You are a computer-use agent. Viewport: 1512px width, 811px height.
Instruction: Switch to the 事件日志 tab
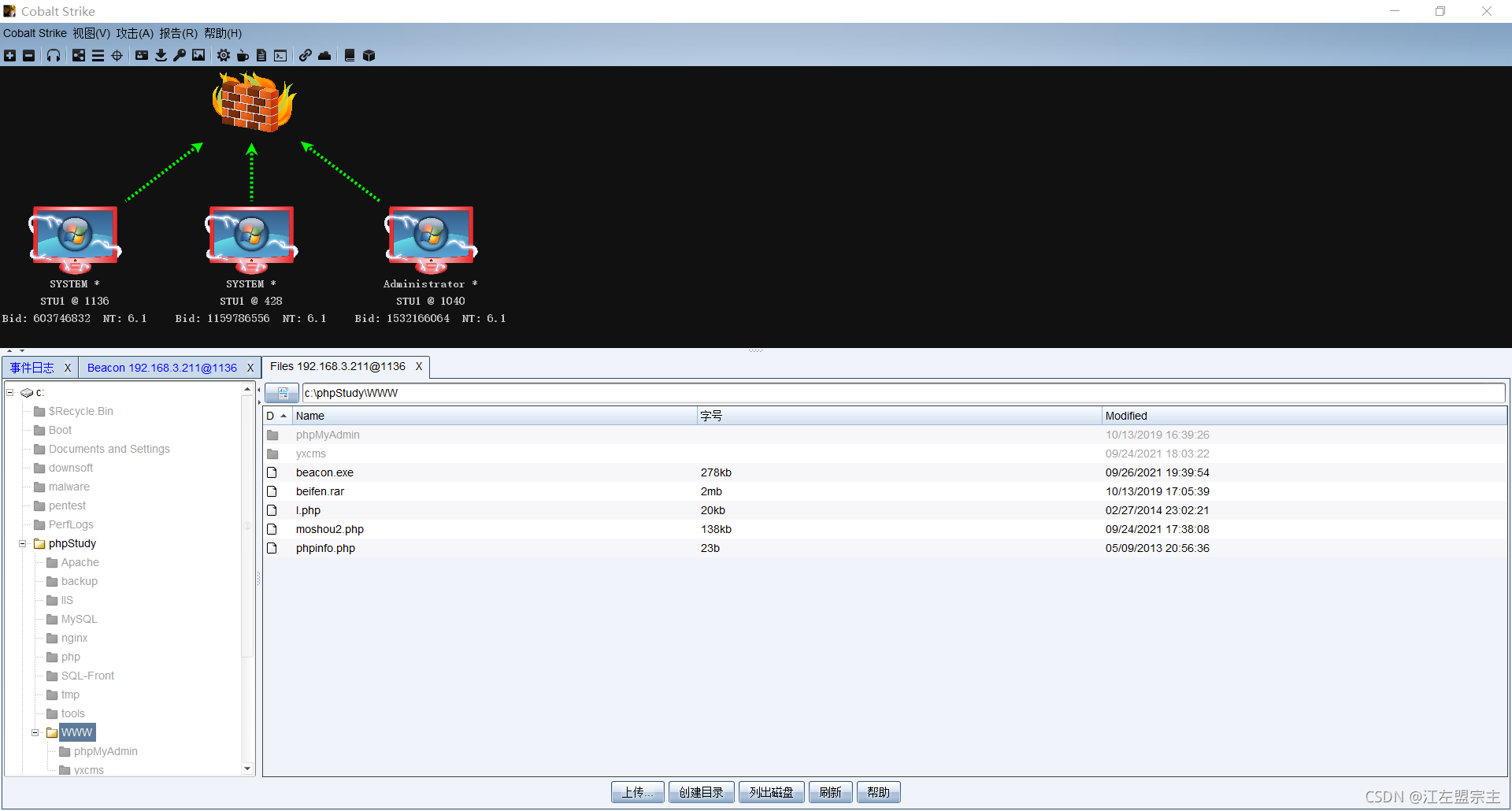coord(32,368)
